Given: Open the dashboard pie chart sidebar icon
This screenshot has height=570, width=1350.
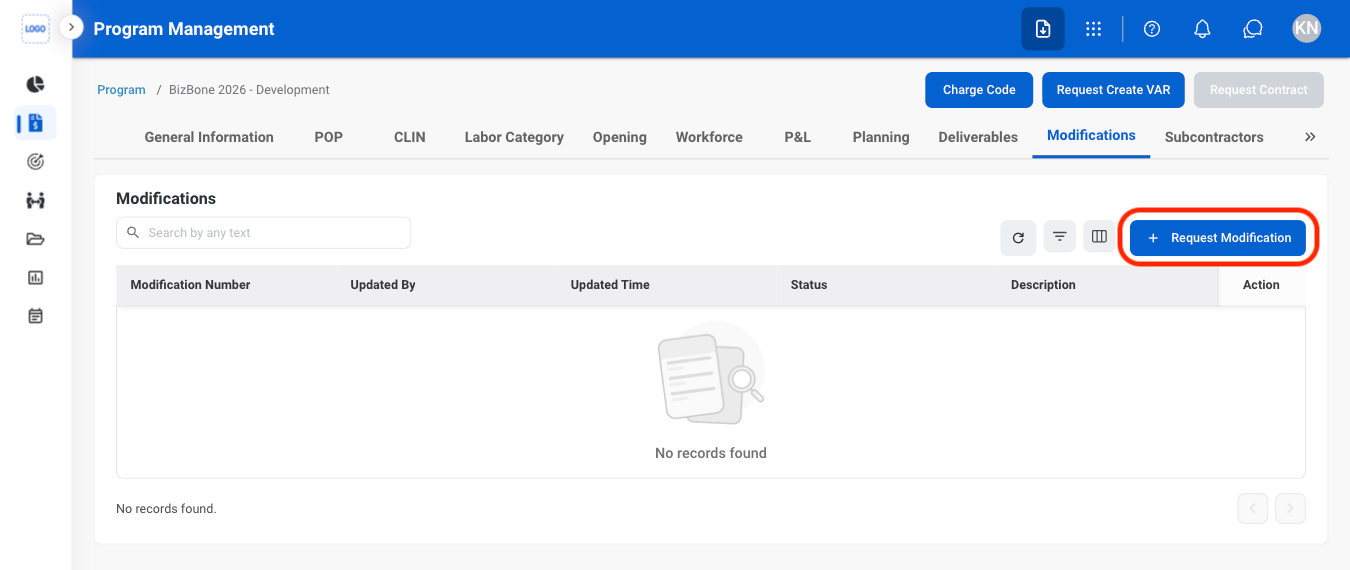Looking at the screenshot, I should click(35, 84).
